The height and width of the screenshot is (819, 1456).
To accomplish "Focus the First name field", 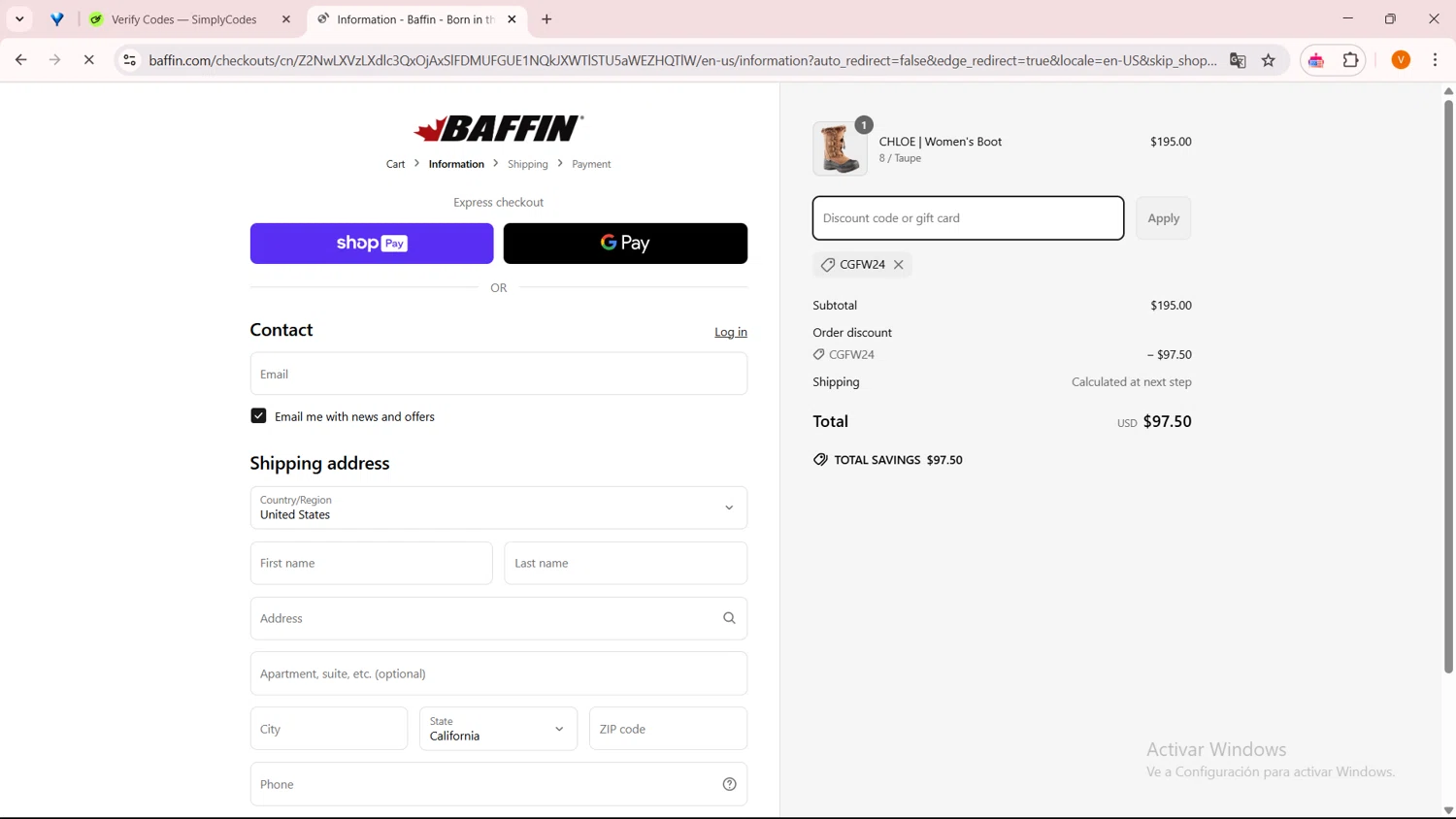I will pyautogui.click(x=371, y=563).
